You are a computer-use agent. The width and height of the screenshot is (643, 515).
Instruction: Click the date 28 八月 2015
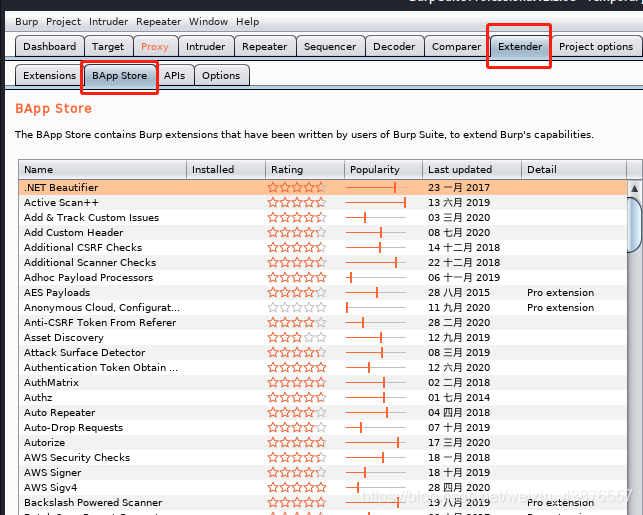tap(459, 292)
